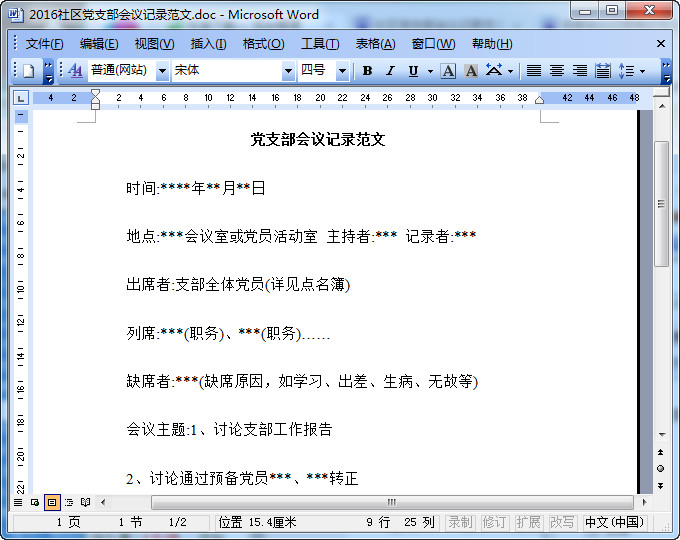Switch to Normal view
The height and width of the screenshot is (540, 680).
click(18, 502)
